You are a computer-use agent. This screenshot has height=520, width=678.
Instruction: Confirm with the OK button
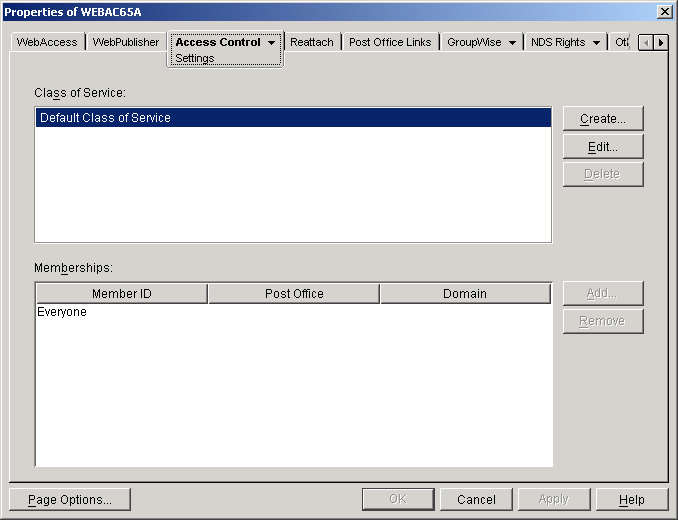pos(398,499)
